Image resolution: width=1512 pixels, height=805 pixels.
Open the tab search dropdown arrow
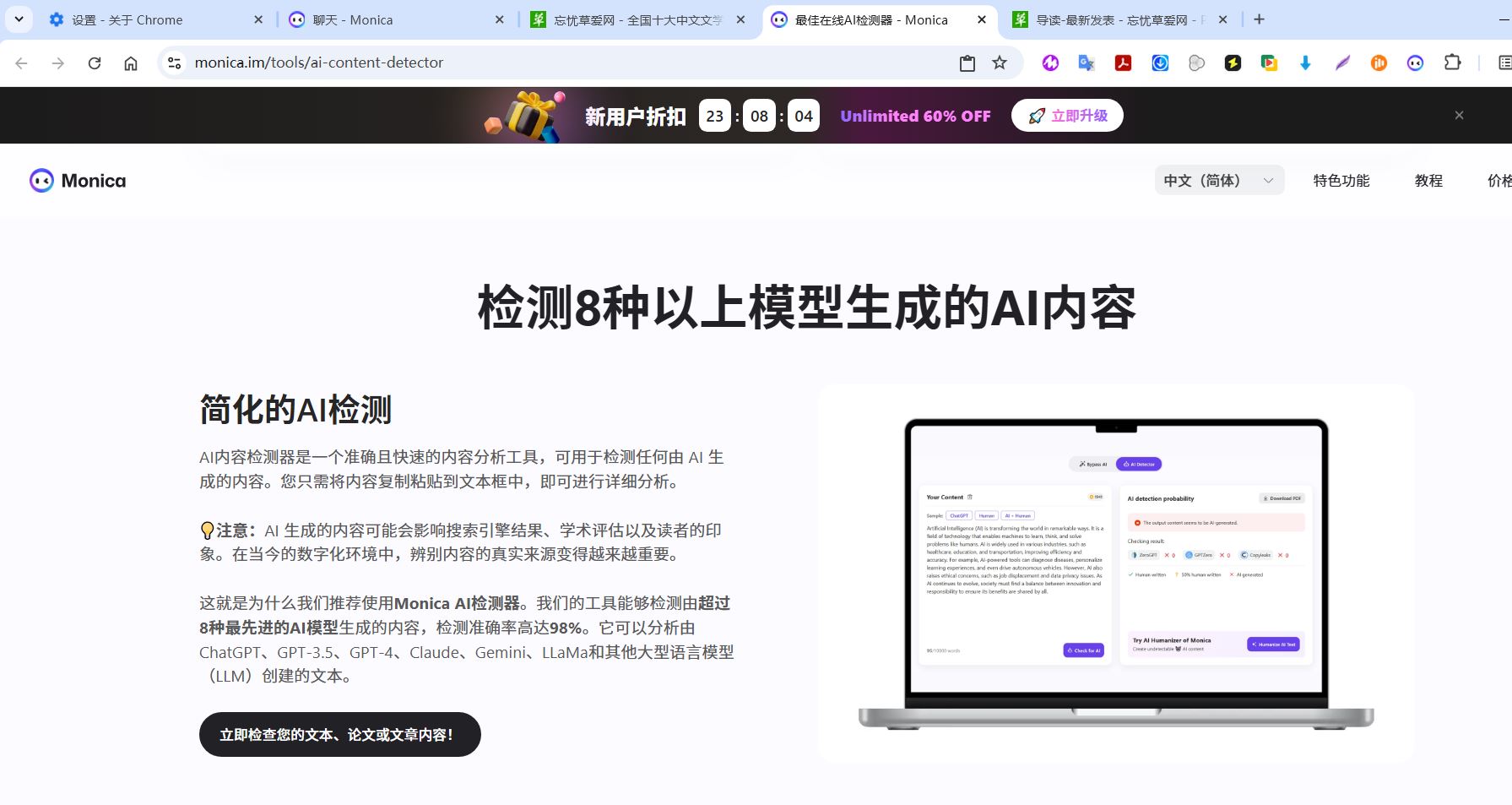click(19, 19)
